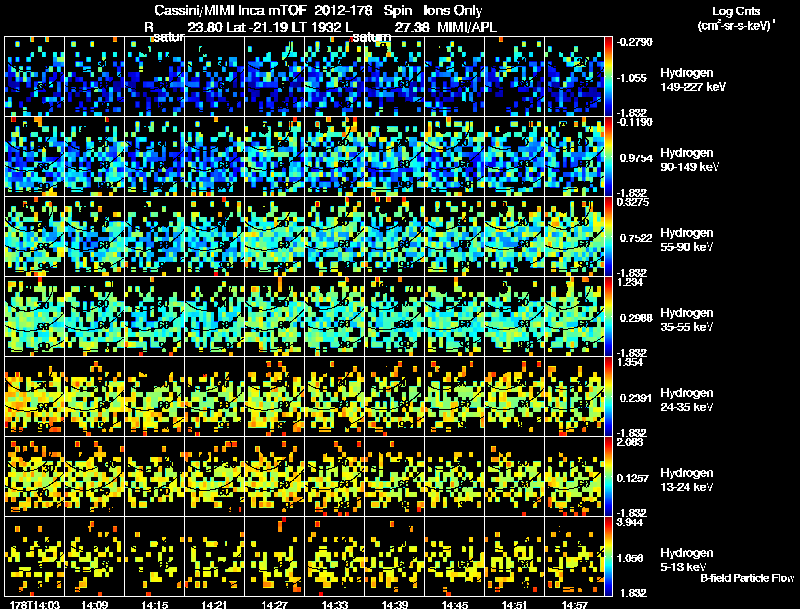Select the '14:33' time axis label

tap(335, 604)
